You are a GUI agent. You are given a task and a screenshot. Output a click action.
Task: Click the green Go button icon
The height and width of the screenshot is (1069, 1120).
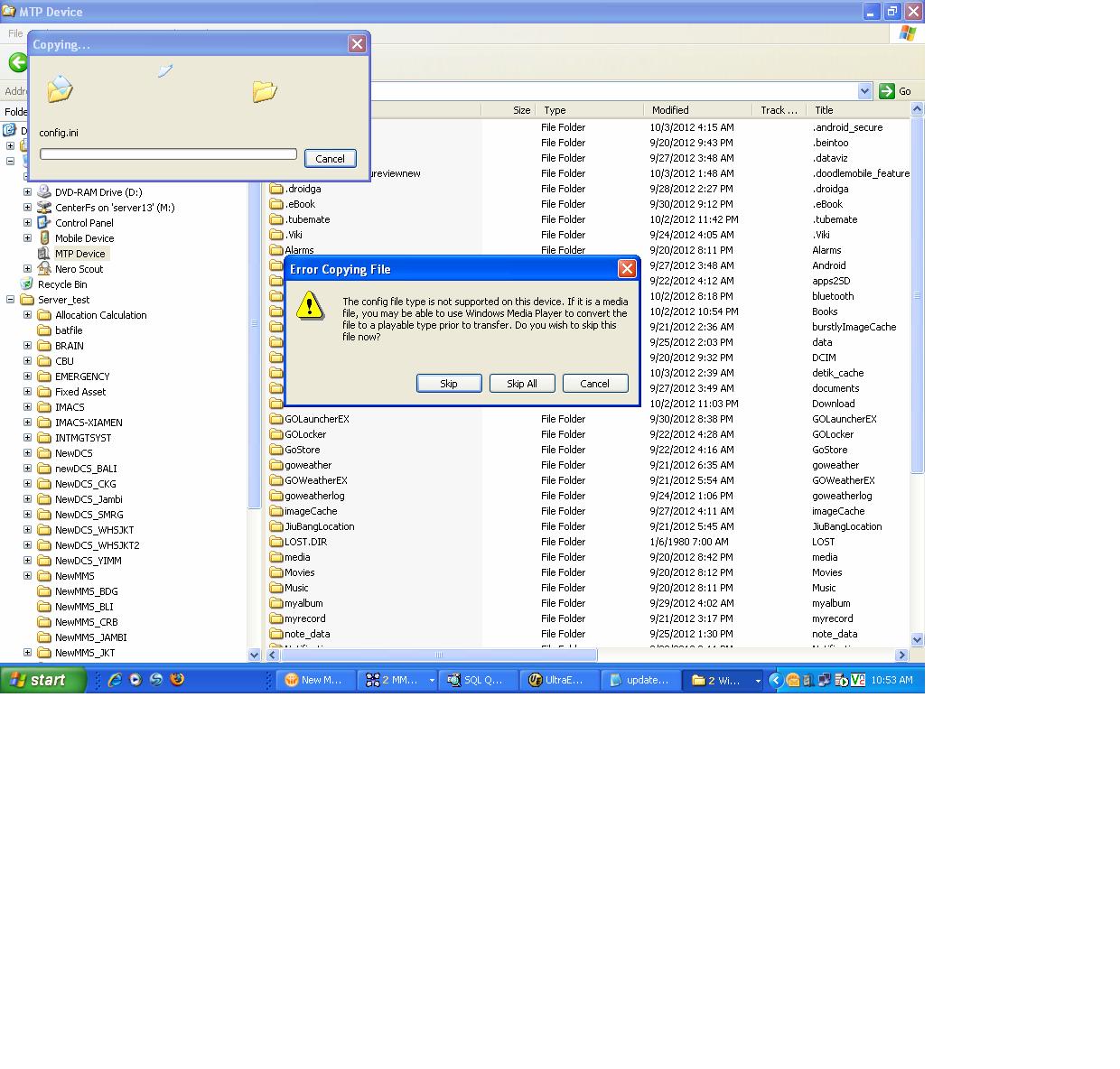[887, 91]
